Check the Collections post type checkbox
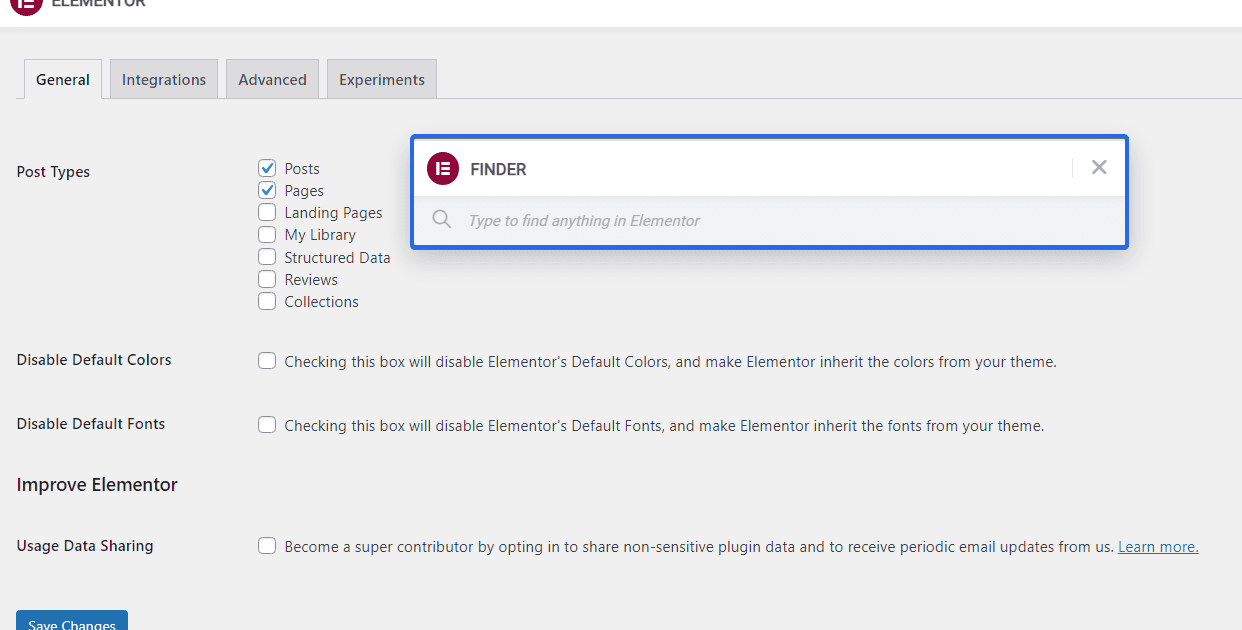 pyautogui.click(x=267, y=301)
